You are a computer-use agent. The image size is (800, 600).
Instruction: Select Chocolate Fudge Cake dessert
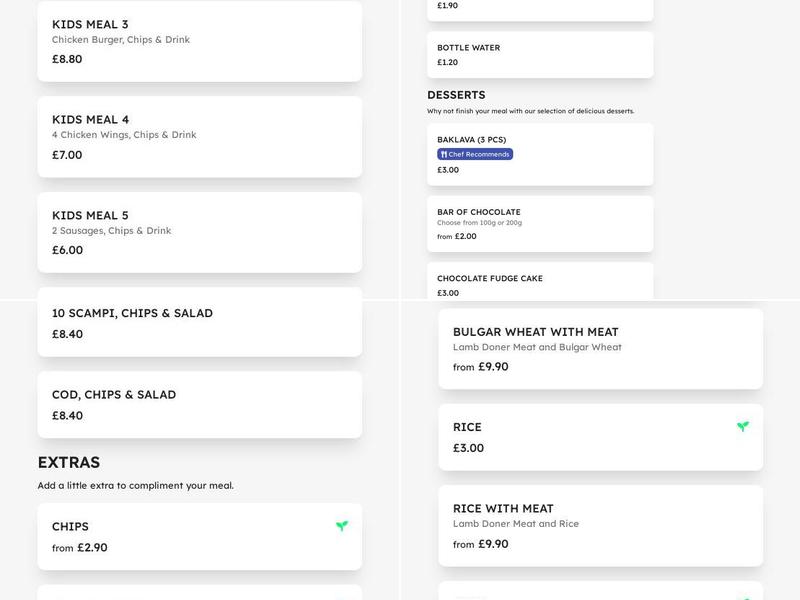[540, 282]
